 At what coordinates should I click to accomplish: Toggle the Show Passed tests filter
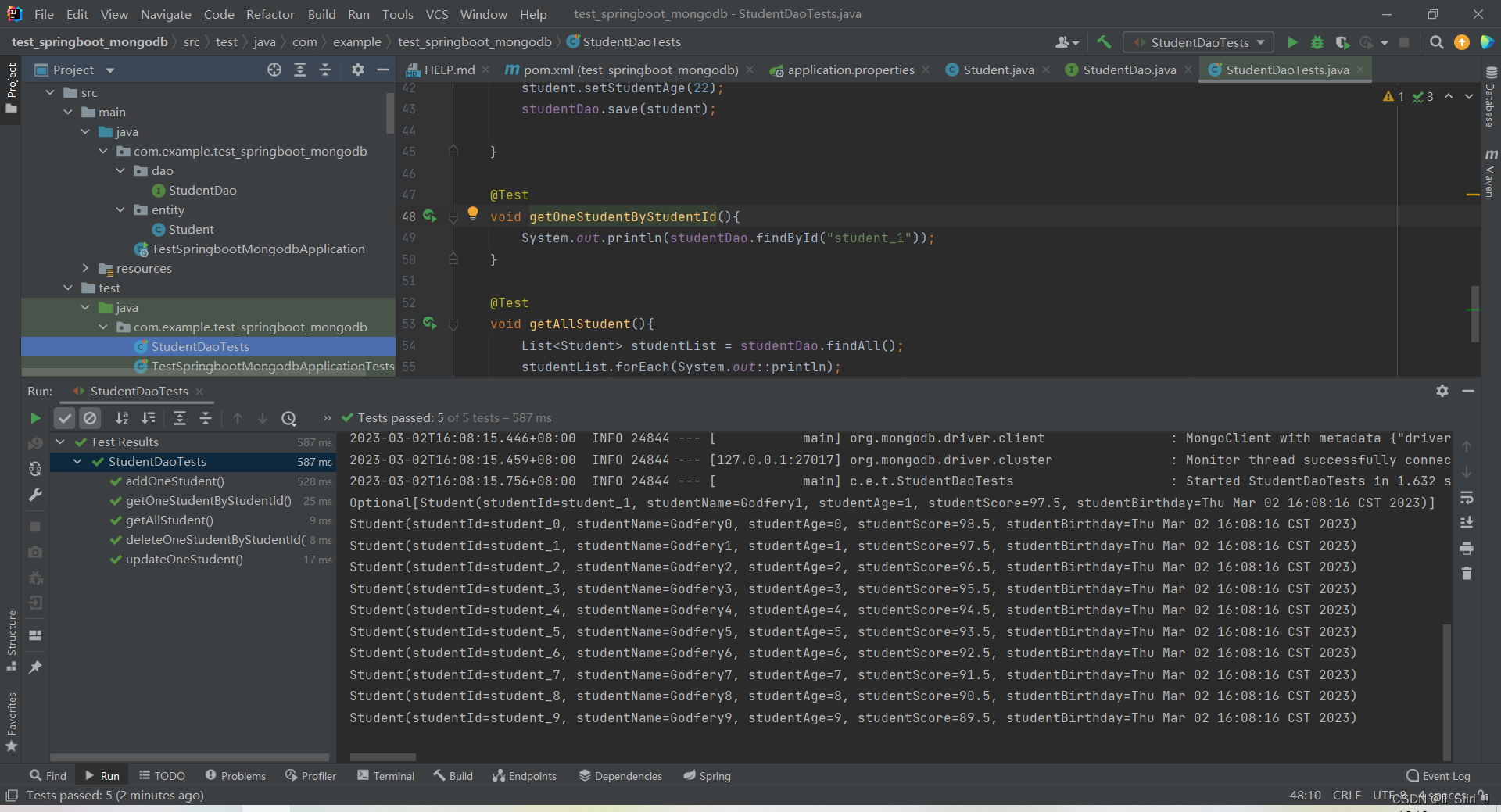[64, 418]
